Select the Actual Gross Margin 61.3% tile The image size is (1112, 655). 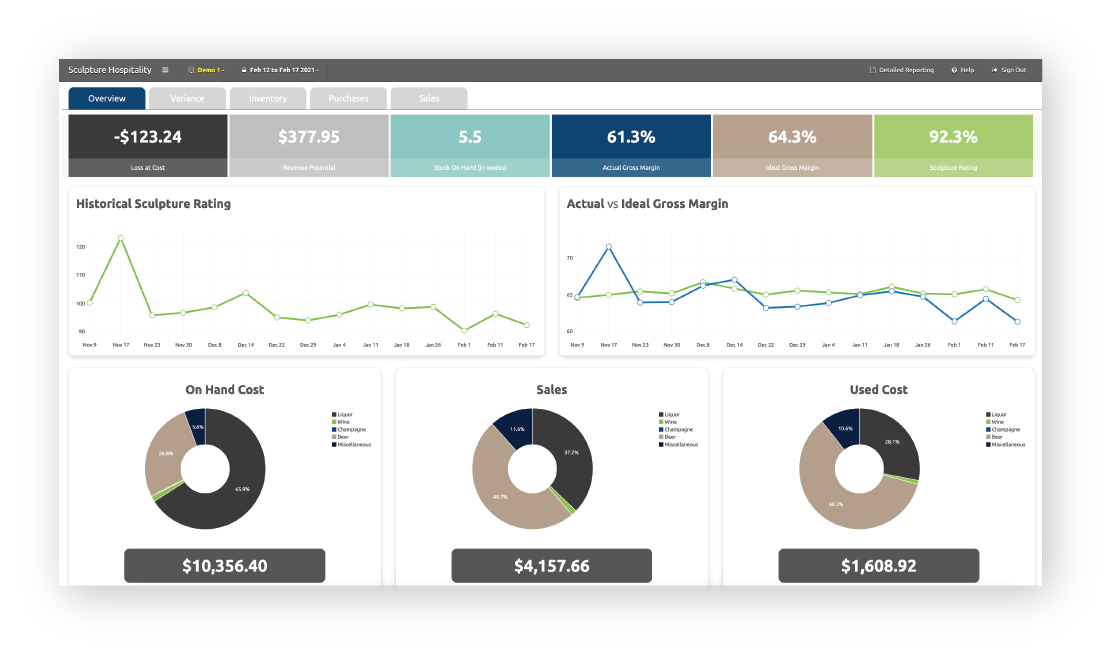point(631,145)
